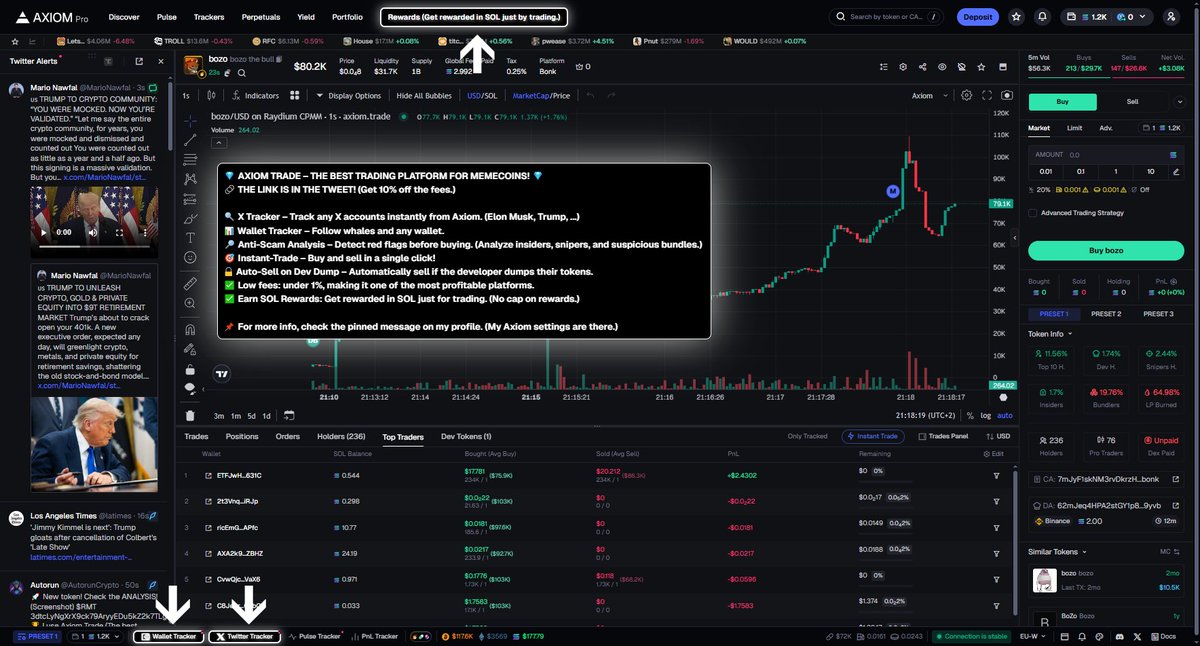The height and width of the screenshot is (646, 1200).
Task: Open the chart layout grid icon
Action: [x=295, y=96]
